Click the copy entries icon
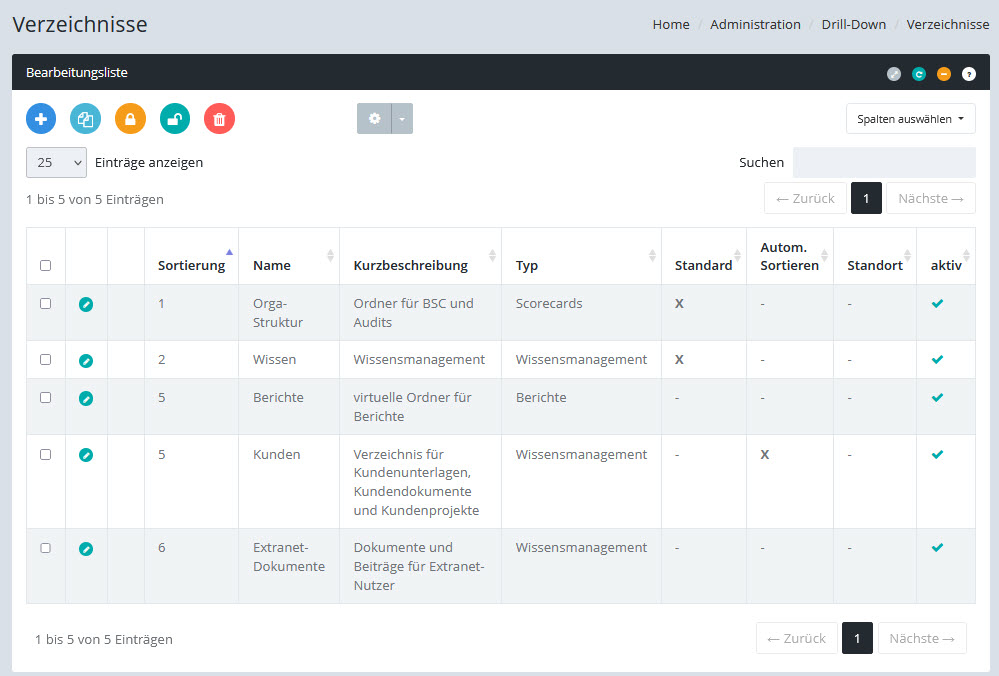This screenshot has width=999, height=676. (85, 119)
